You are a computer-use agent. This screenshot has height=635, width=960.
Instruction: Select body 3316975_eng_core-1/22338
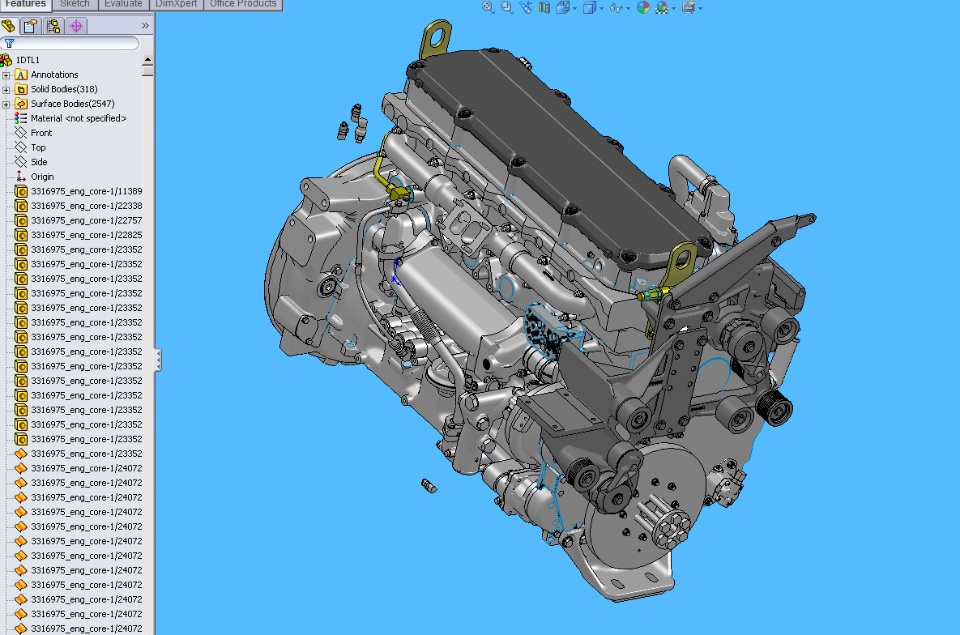point(86,206)
